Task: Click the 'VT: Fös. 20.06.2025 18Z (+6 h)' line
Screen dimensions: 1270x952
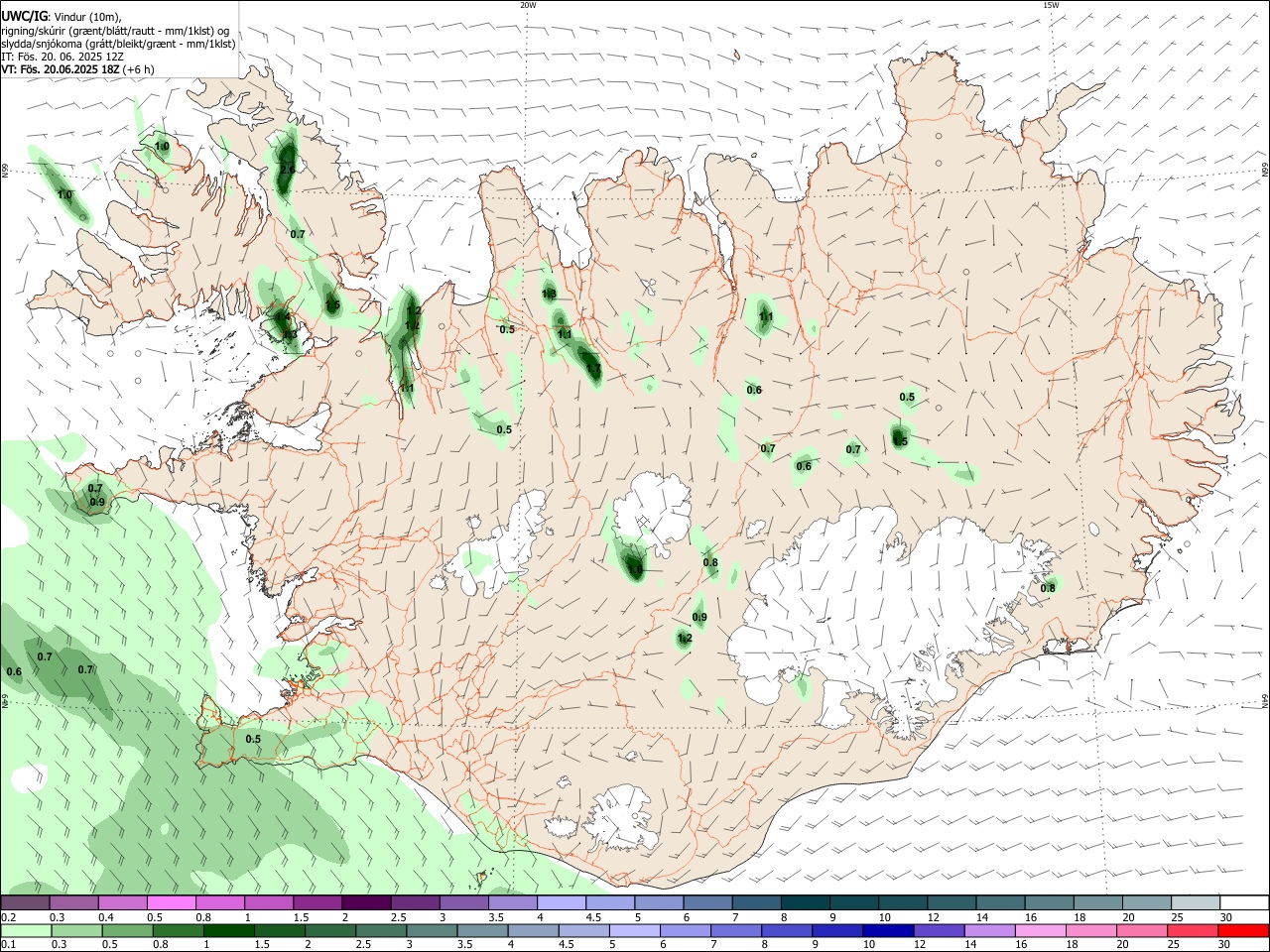Action: pyautogui.click(x=77, y=69)
